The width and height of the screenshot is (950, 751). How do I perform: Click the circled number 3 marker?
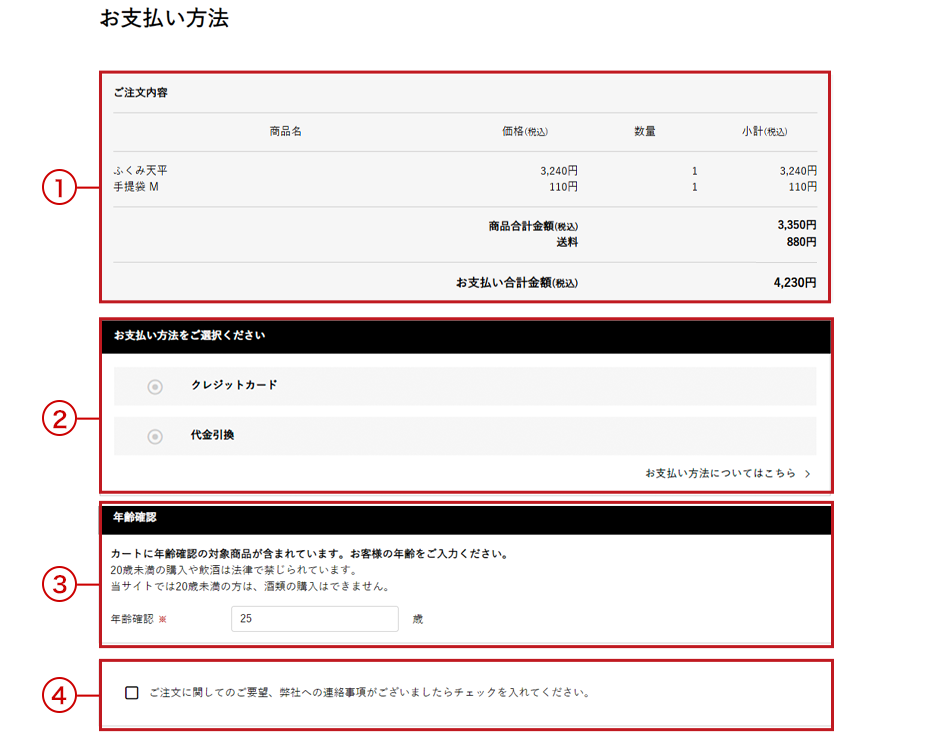click(x=59, y=584)
